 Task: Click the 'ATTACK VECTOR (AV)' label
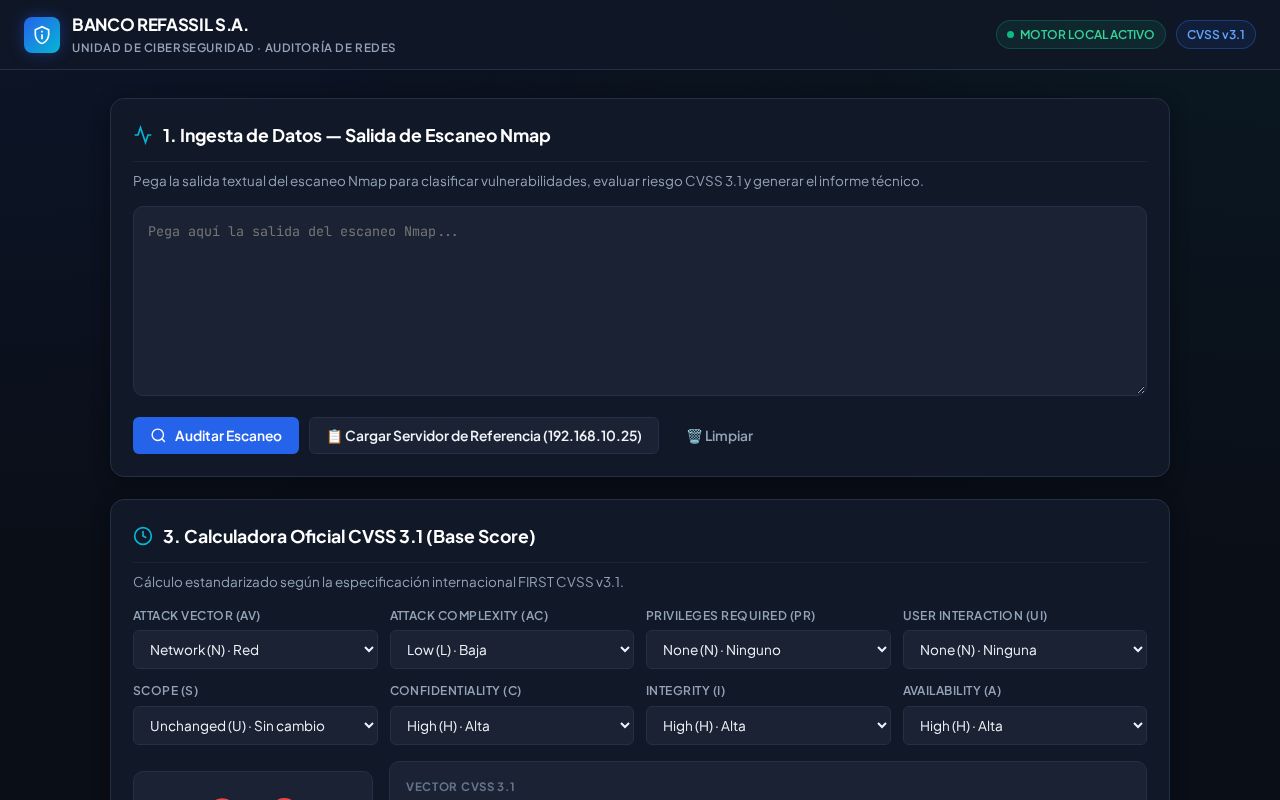click(x=197, y=616)
